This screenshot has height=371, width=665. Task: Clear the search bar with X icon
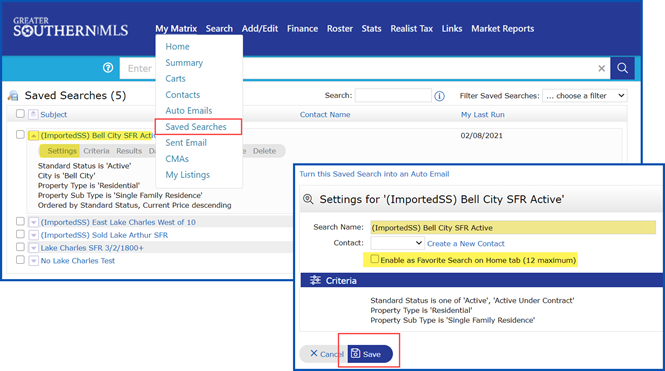click(601, 68)
